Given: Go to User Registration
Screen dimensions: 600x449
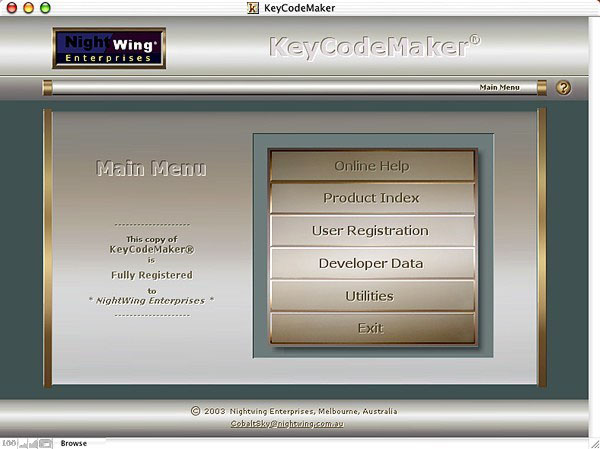Looking at the screenshot, I should [373, 230].
